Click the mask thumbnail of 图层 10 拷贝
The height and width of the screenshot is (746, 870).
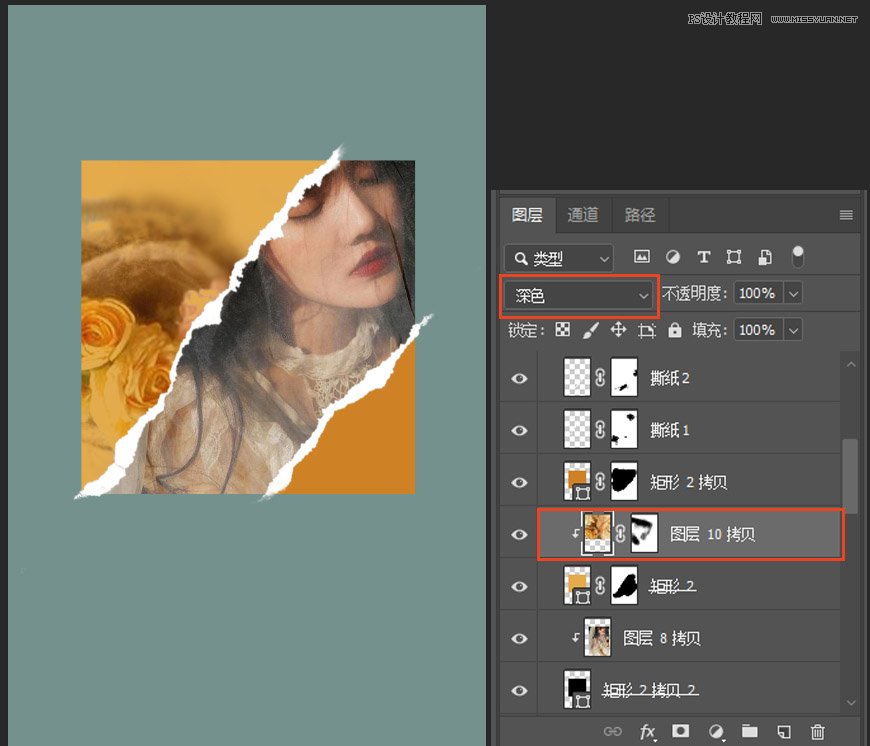[643, 534]
